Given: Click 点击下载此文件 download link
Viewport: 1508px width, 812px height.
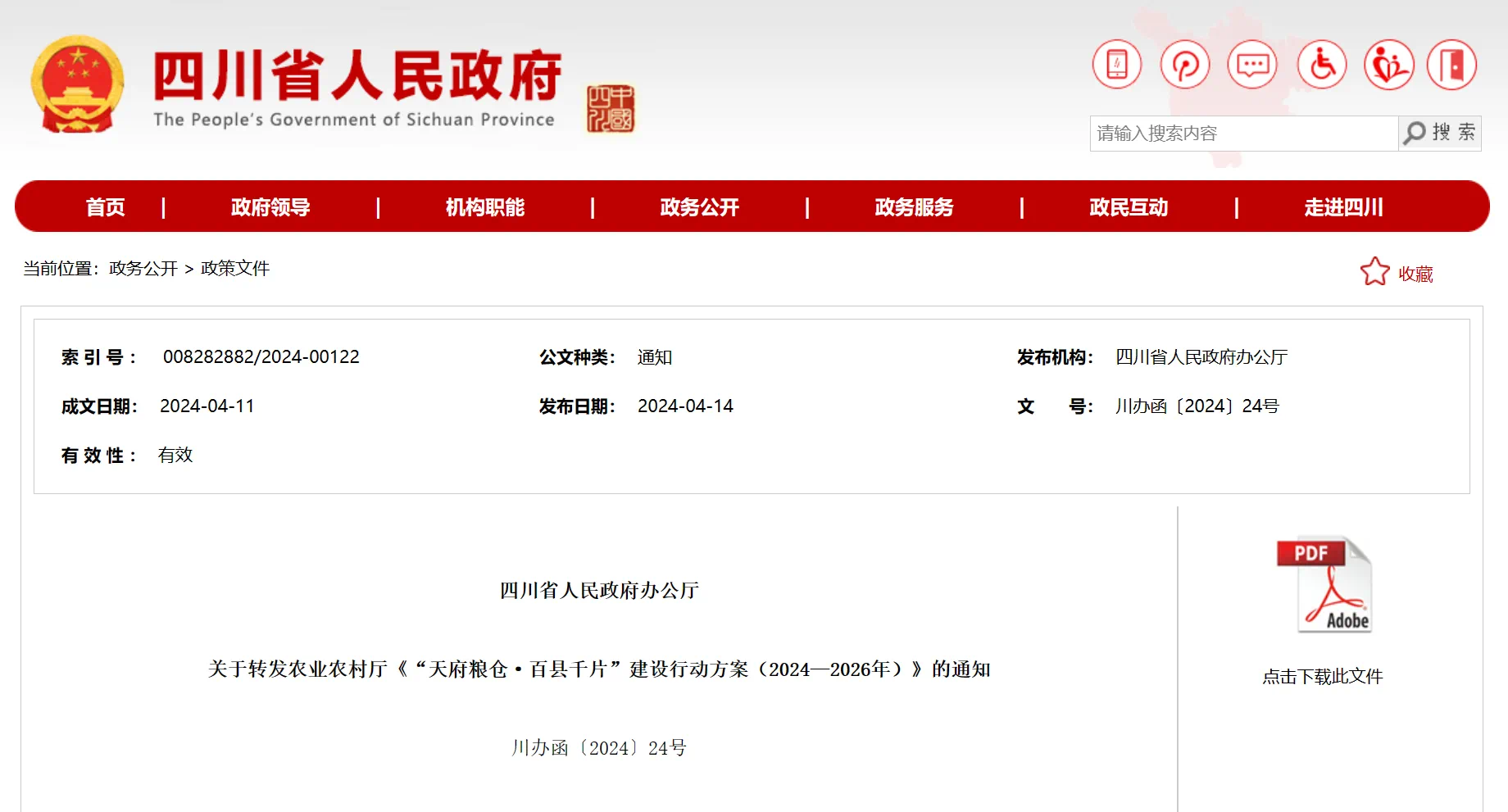Looking at the screenshot, I should [1323, 677].
